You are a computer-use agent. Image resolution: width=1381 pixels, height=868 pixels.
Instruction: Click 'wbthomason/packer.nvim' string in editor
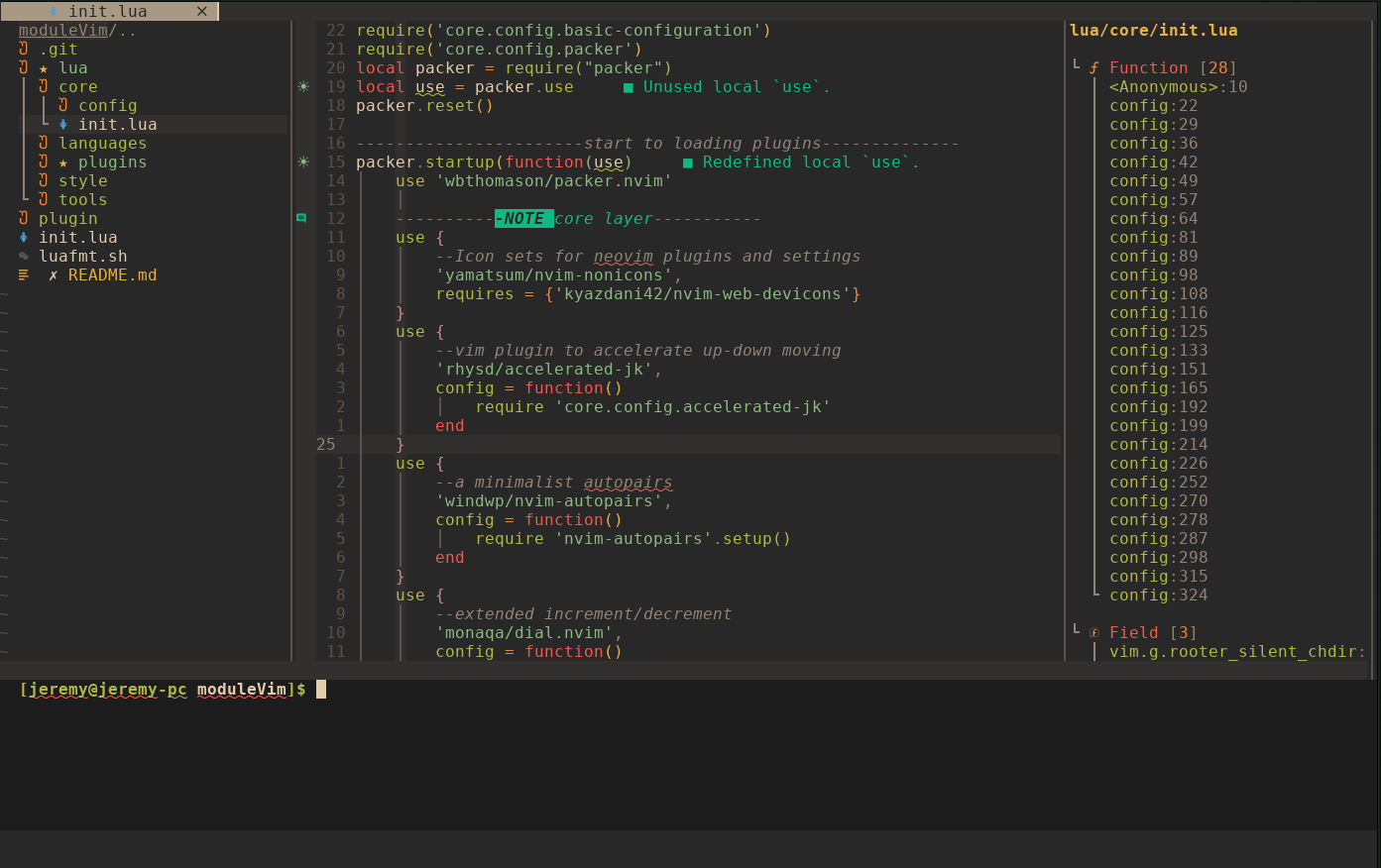point(554,181)
